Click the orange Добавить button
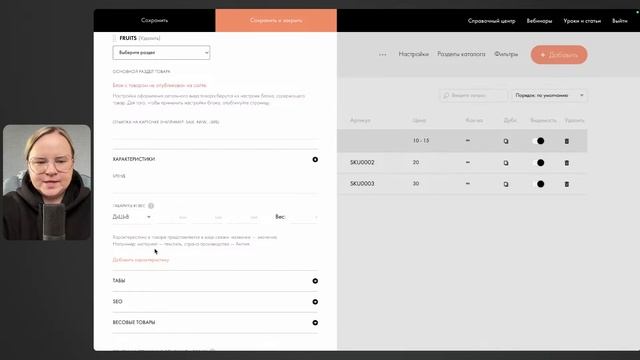640x360 pixels. point(559,55)
